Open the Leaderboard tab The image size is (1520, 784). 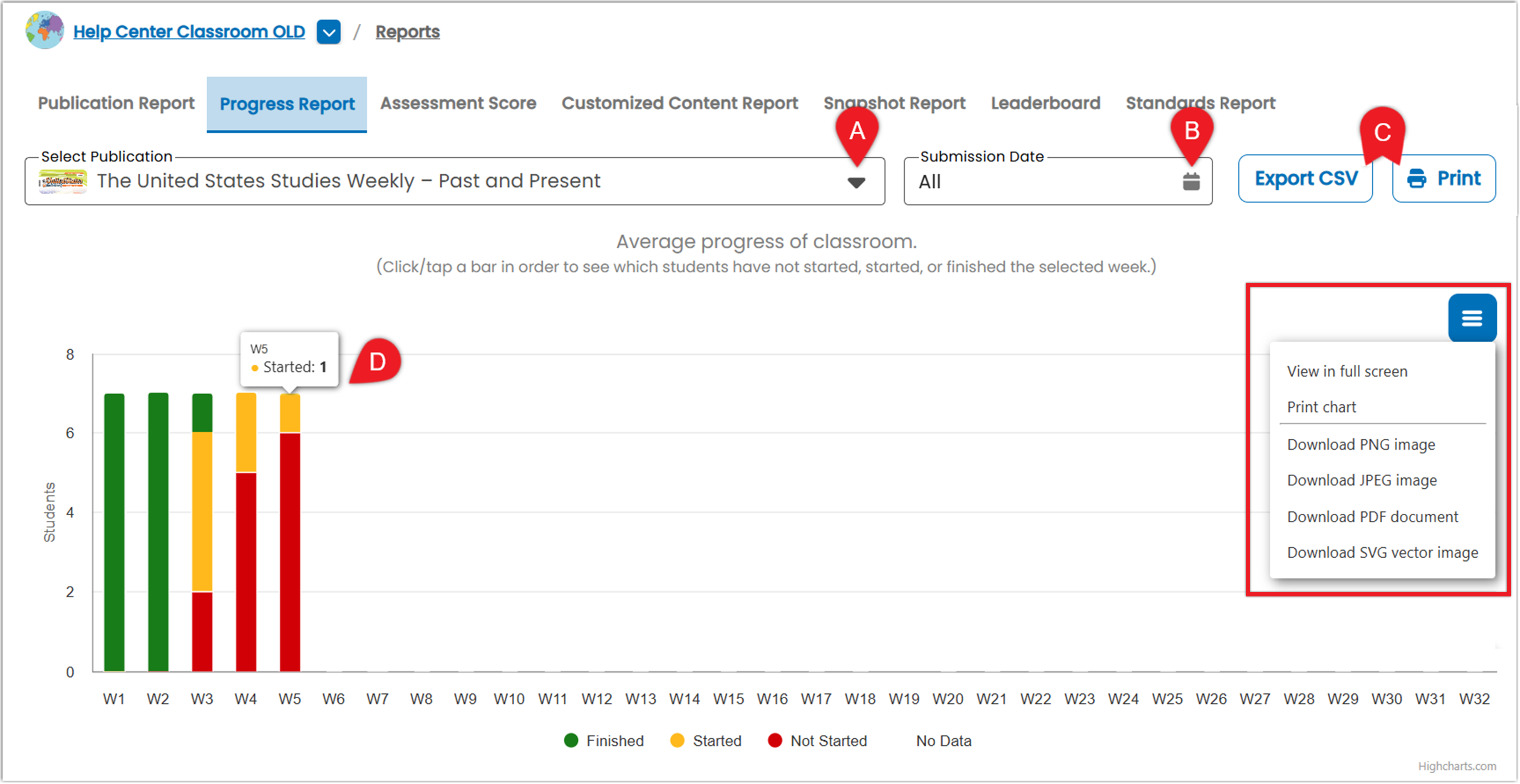coord(1045,103)
